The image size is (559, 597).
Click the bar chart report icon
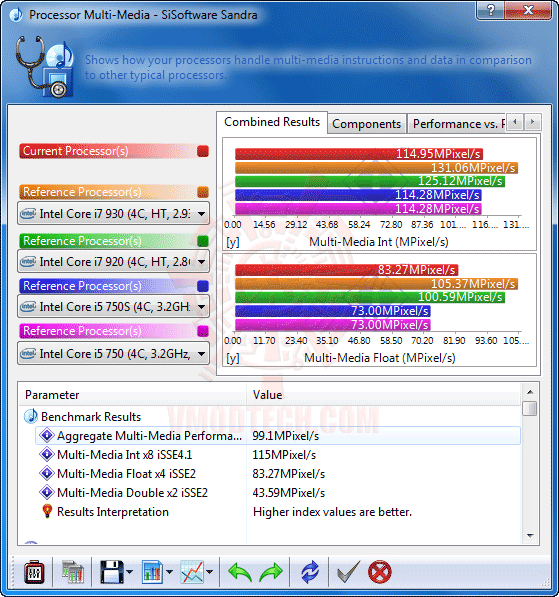point(152,572)
